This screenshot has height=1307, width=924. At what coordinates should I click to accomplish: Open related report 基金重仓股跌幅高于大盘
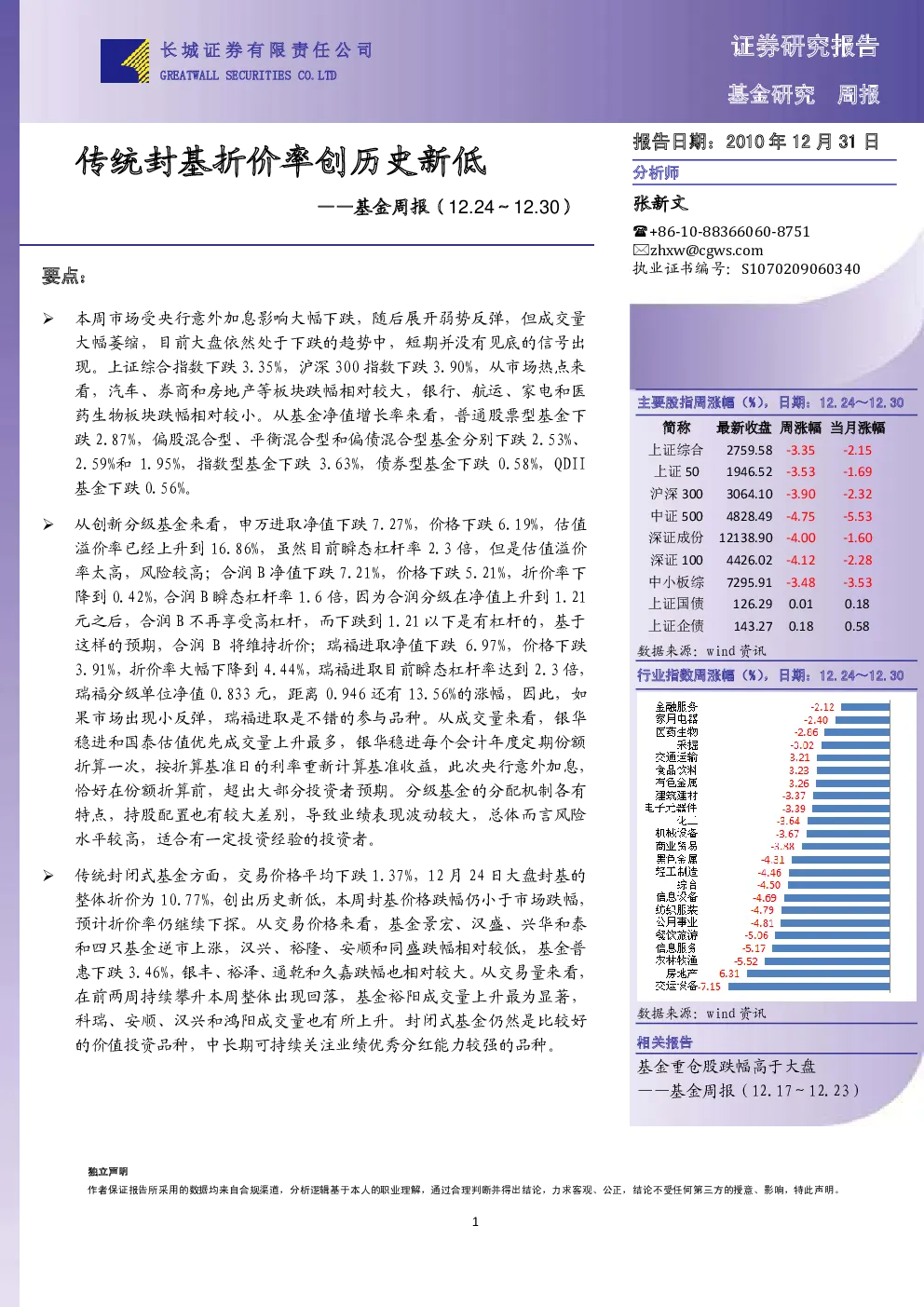tap(726, 1067)
